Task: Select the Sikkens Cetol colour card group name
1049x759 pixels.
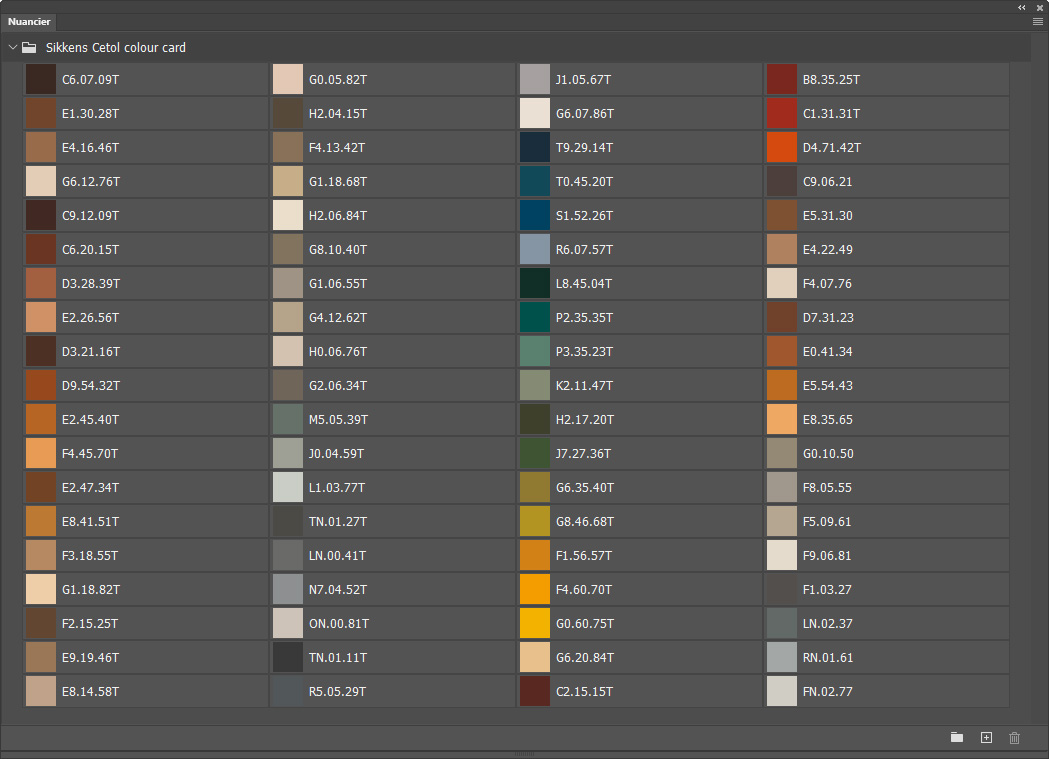Action: [x=116, y=47]
